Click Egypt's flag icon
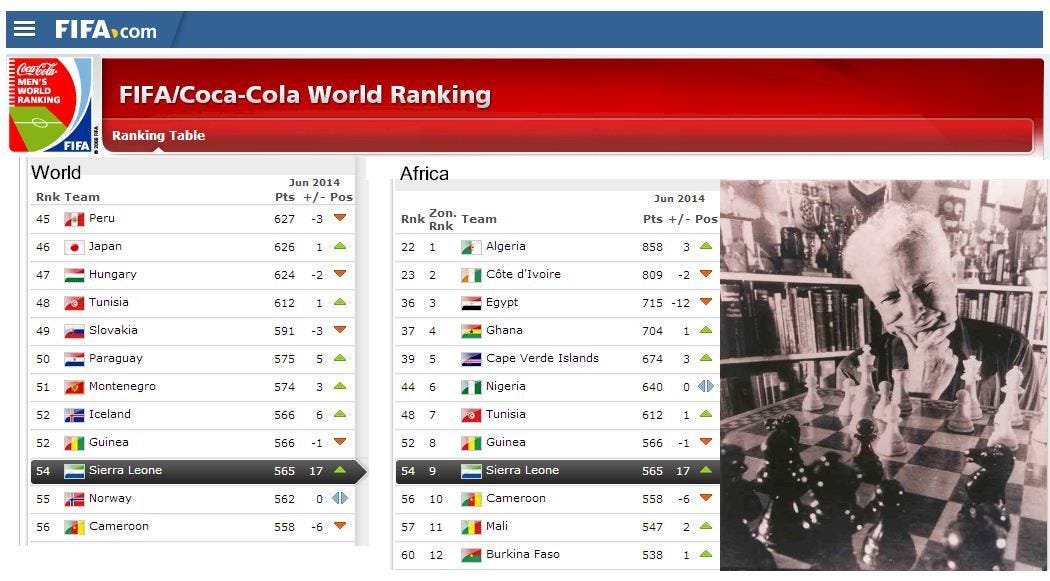Image resolution: width=1050 pixels, height=581 pixels. pyautogui.click(x=471, y=303)
